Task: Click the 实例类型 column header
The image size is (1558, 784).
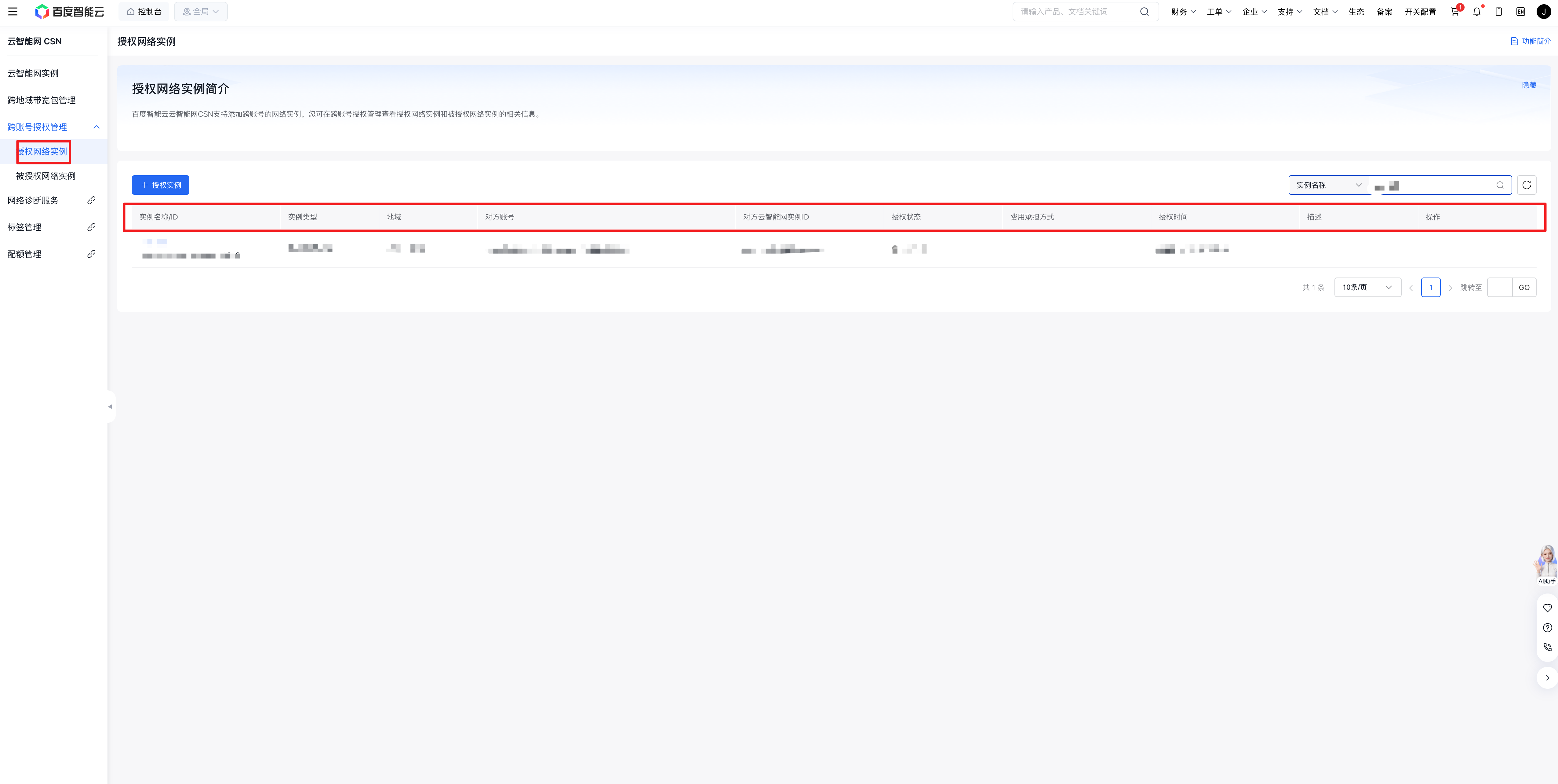Action: (x=302, y=217)
